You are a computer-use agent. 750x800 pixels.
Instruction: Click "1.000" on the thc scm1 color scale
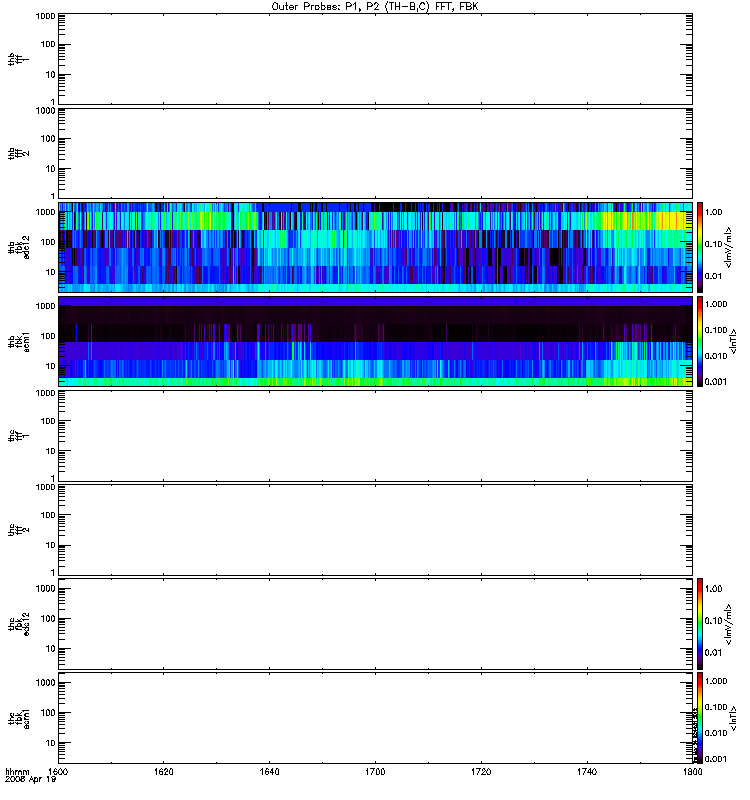pyautogui.click(x=716, y=681)
